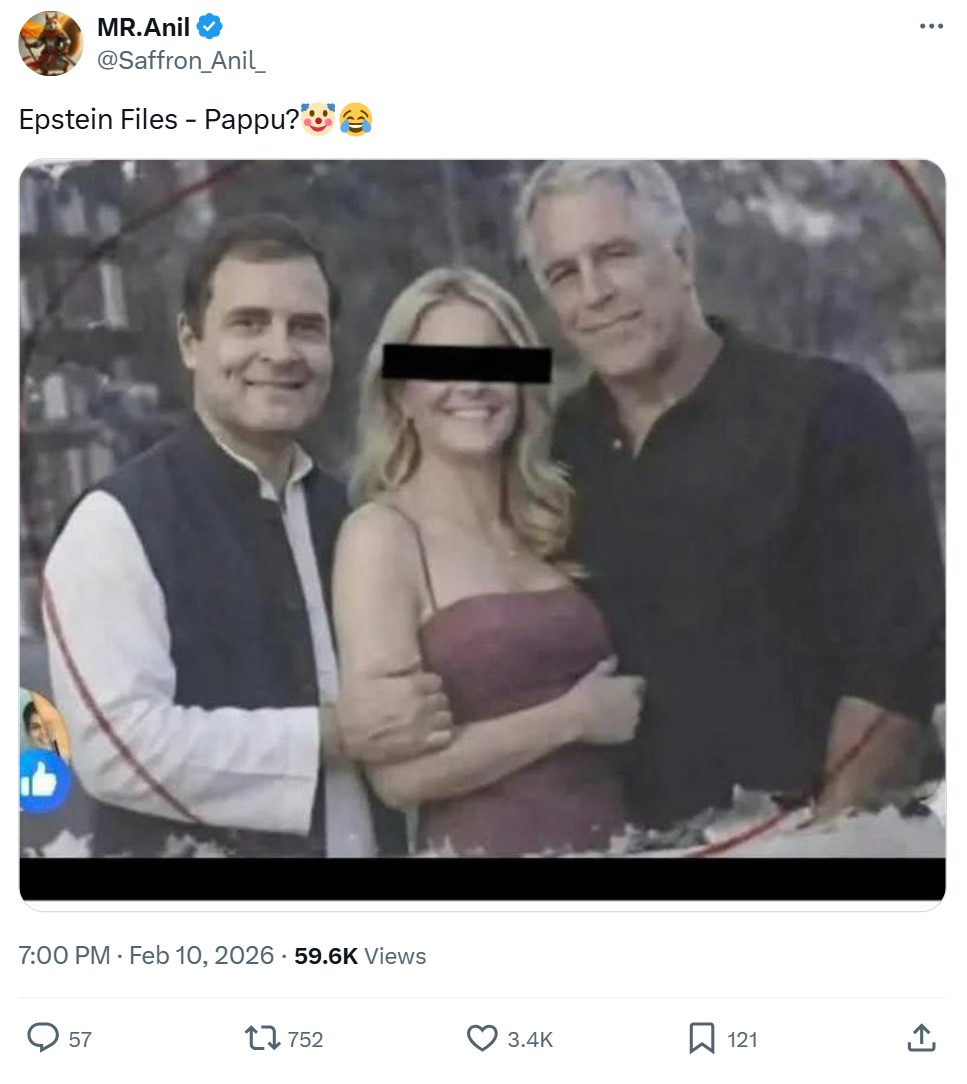This screenshot has width=967, height=1084.
Task: Click the 57 replies count
Action: (x=80, y=1040)
